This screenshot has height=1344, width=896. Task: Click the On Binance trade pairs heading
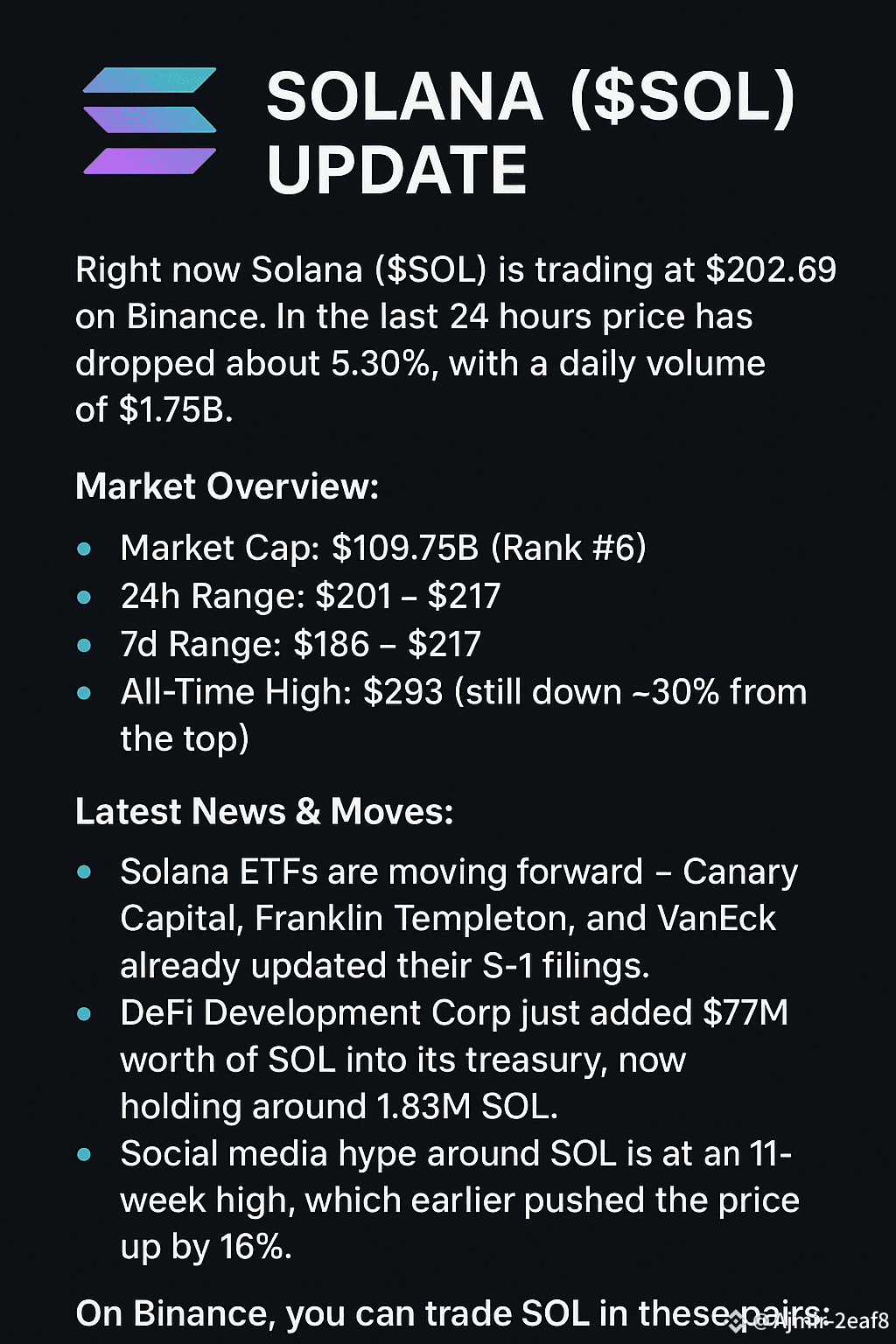(453, 1314)
